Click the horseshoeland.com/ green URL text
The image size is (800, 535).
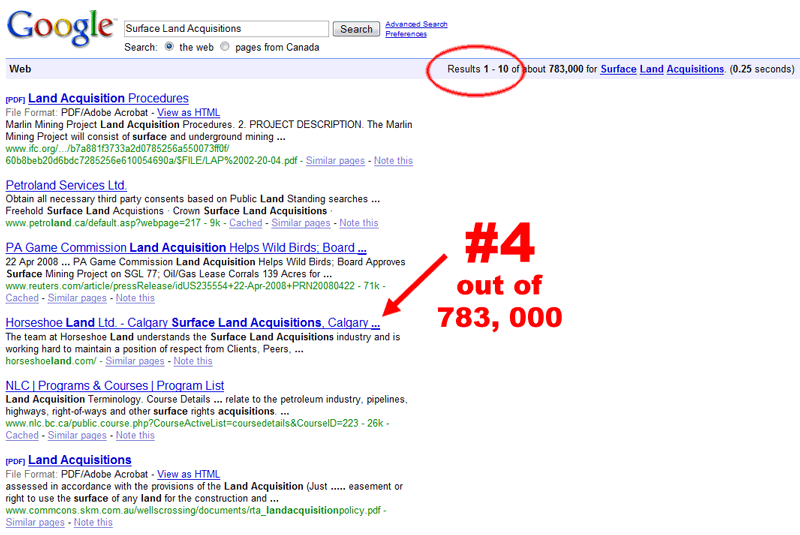click(x=51, y=361)
